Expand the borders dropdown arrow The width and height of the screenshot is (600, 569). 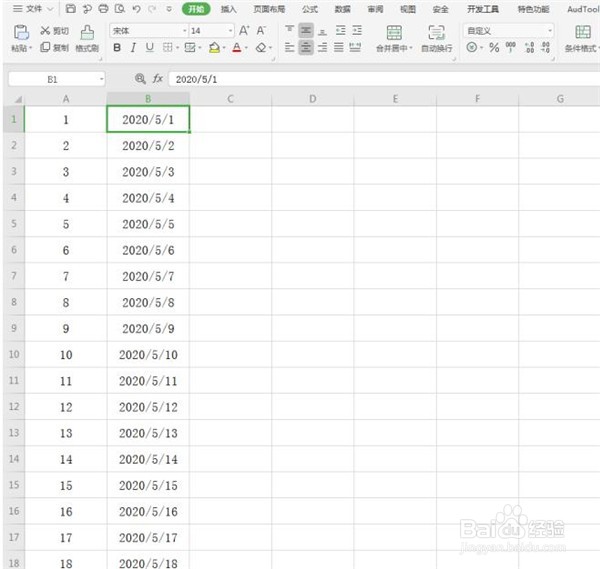click(178, 47)
